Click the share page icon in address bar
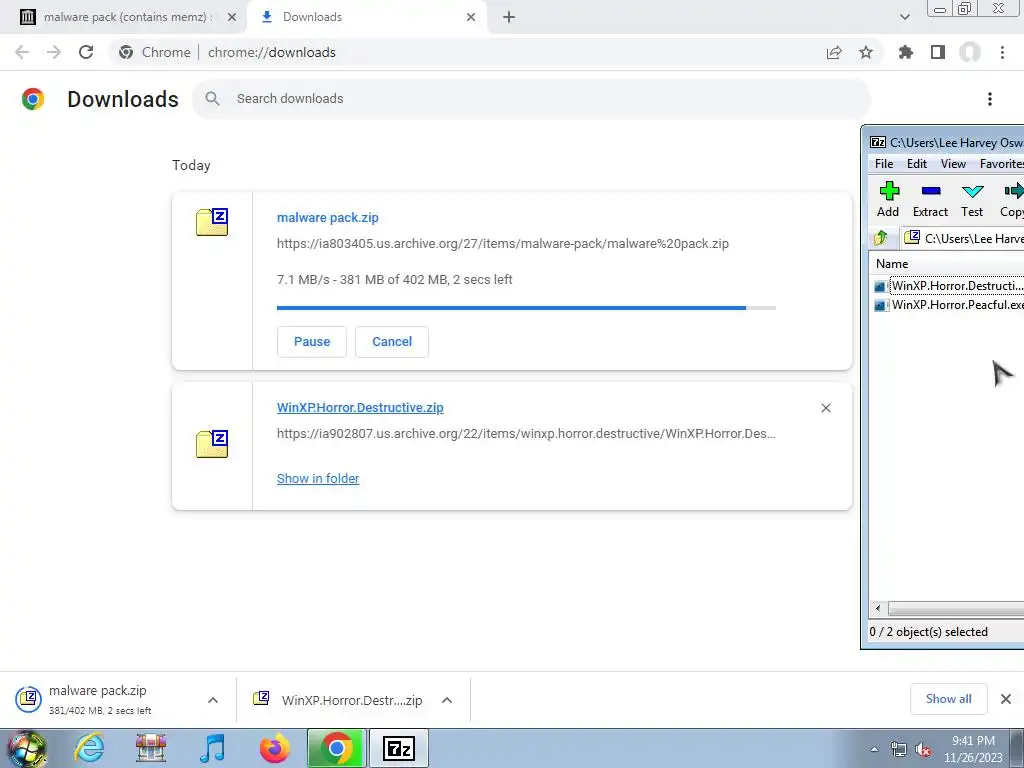Image resolution: width=1024 pixels, height=768 pixels. 834,52
